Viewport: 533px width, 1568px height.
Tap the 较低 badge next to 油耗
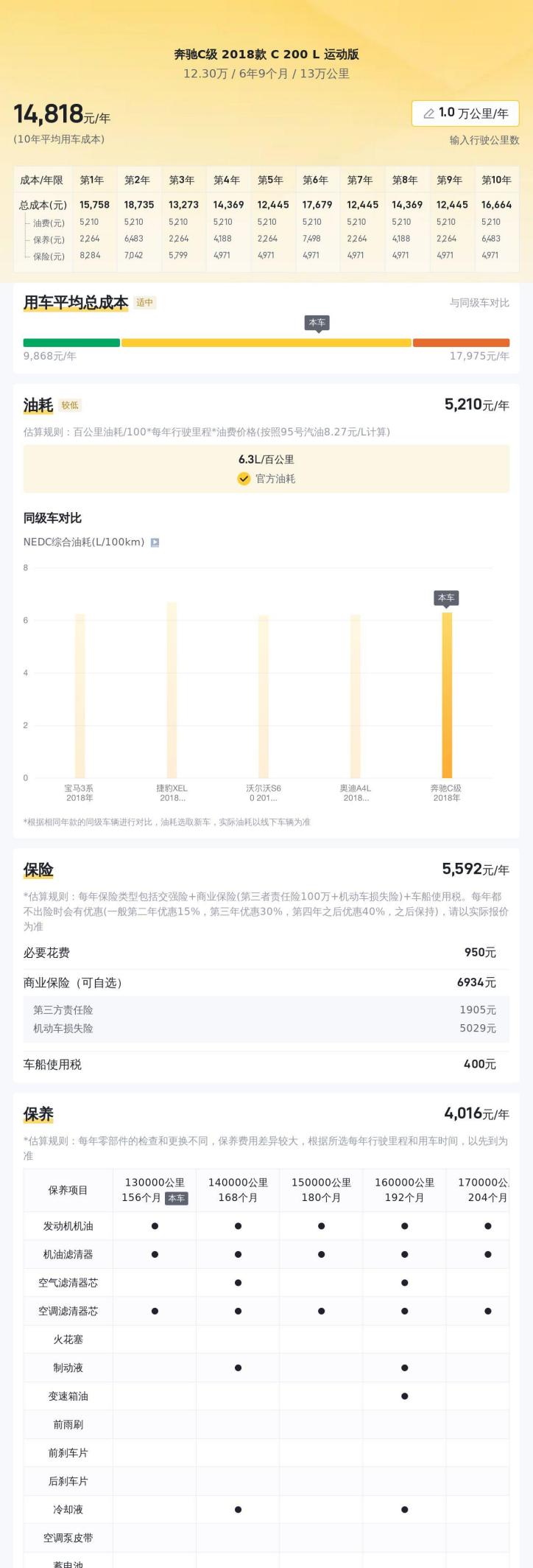coord(70,405)
